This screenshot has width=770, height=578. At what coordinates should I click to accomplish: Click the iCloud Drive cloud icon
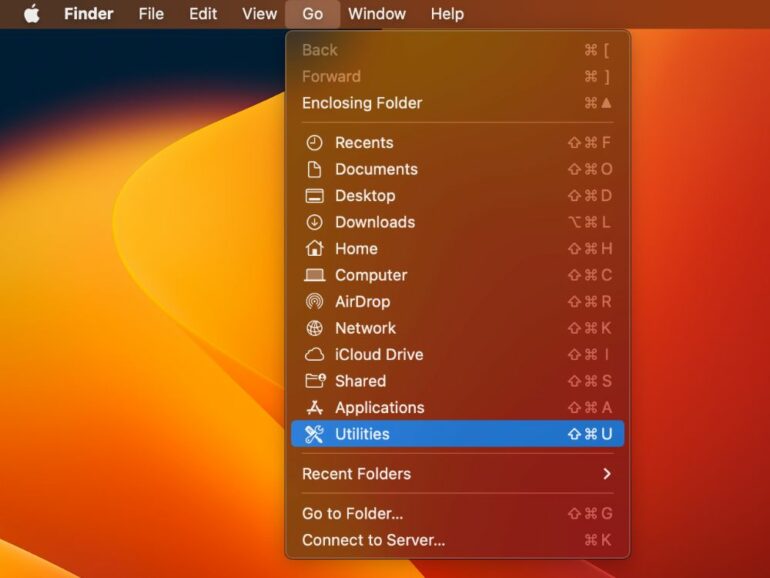(314, 355)
